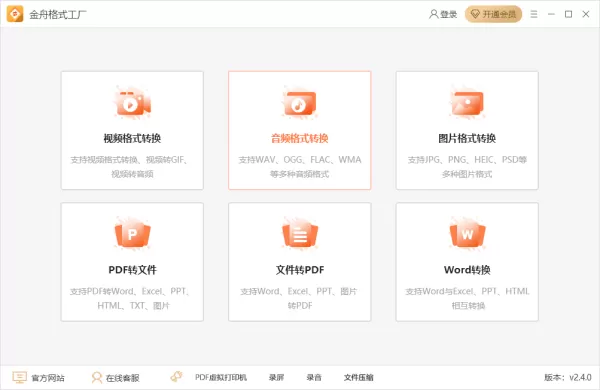The height and width of the screenshot is (390, 600).
Task: Open the 文件转PDF title
Action: (x=300, y=270)
